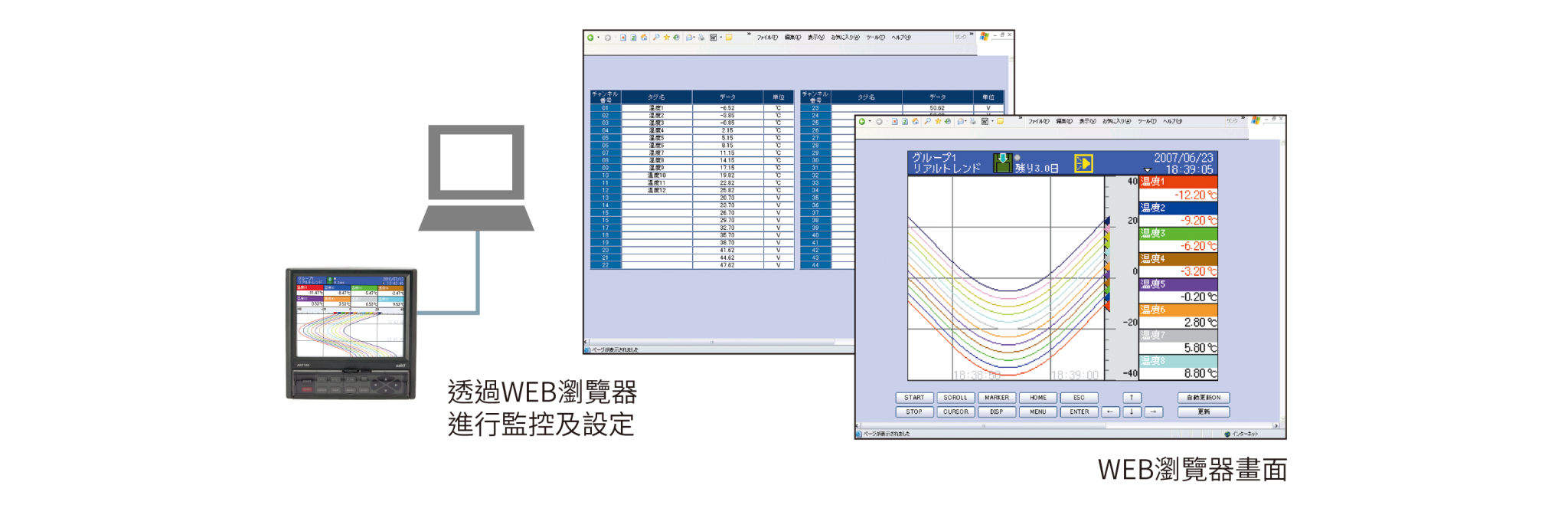
Task: Select the orange 温度1 channel color label
Action: (x=1177, y=182)
